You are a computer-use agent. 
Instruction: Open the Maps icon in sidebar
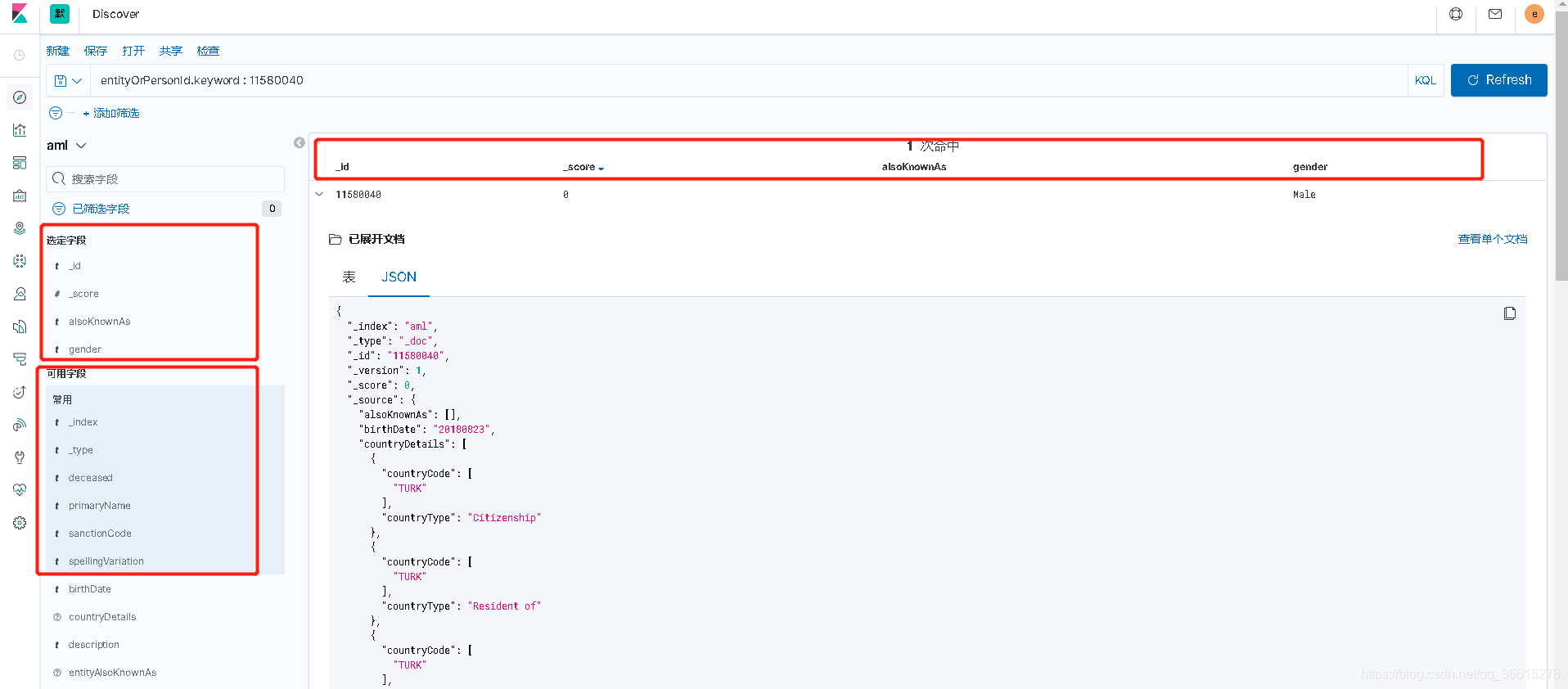coord(20,228)
